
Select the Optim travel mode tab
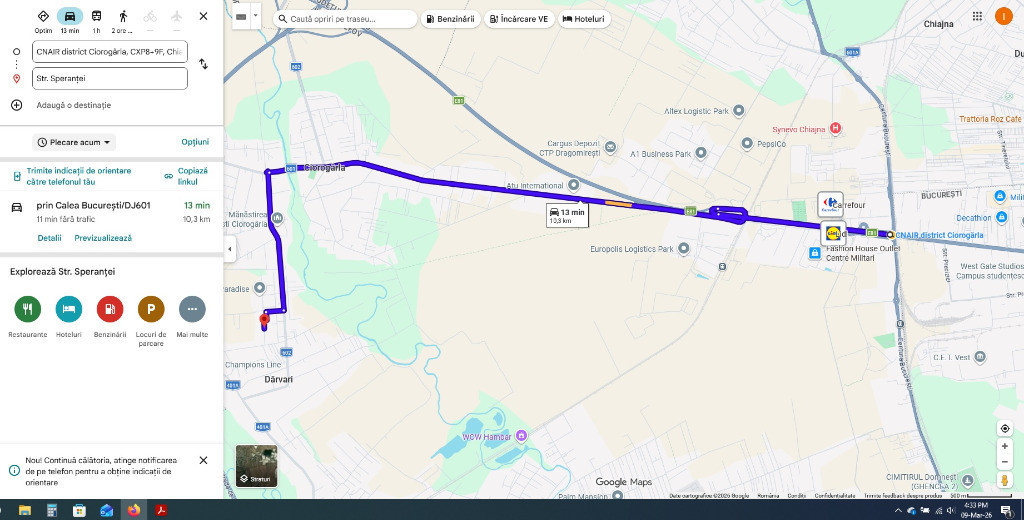43,20
